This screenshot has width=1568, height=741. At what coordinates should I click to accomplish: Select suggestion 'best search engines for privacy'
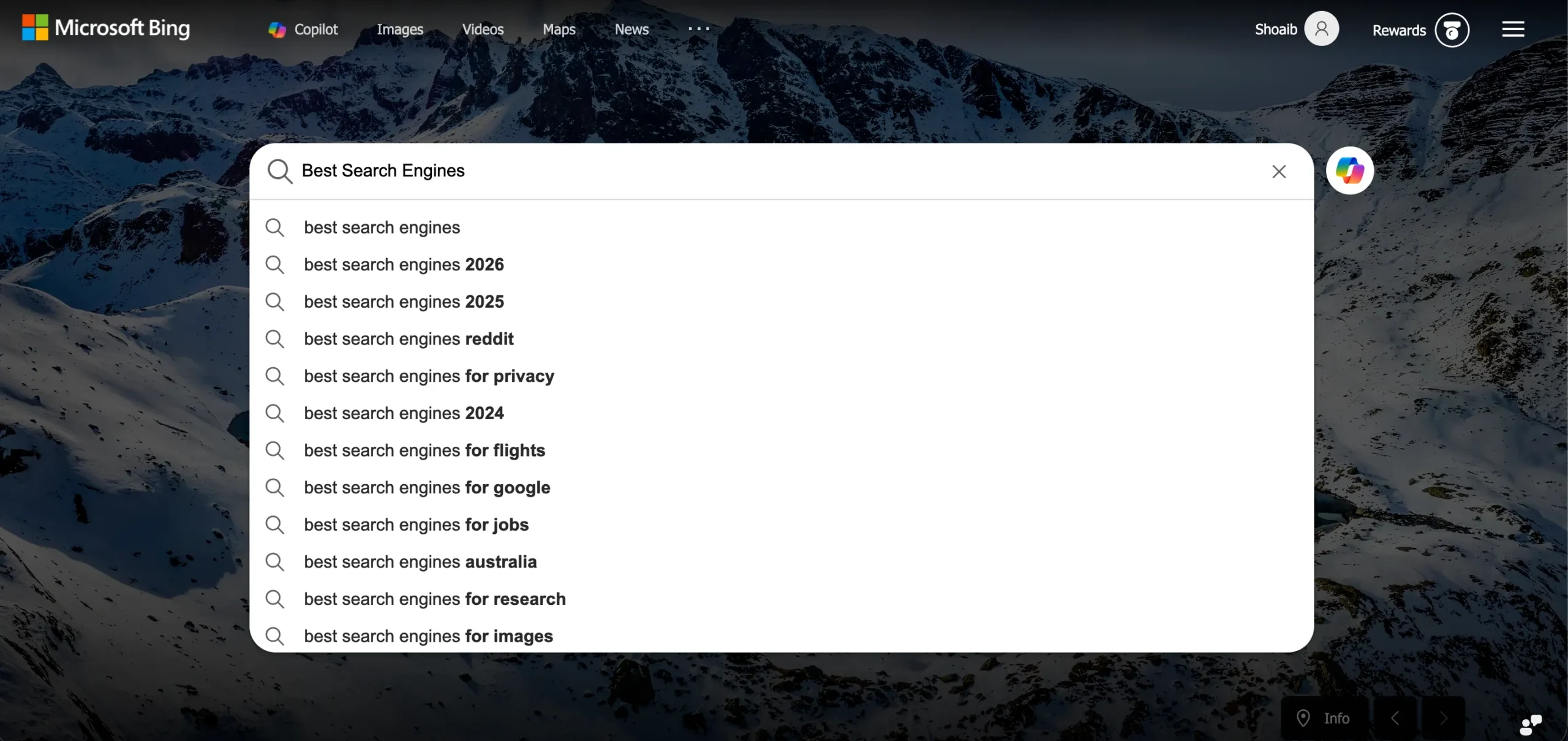pos(429,376)
